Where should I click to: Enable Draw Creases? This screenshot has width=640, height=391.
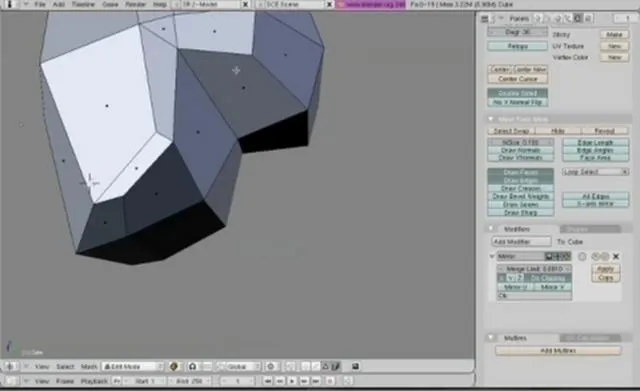click(520, 188)
